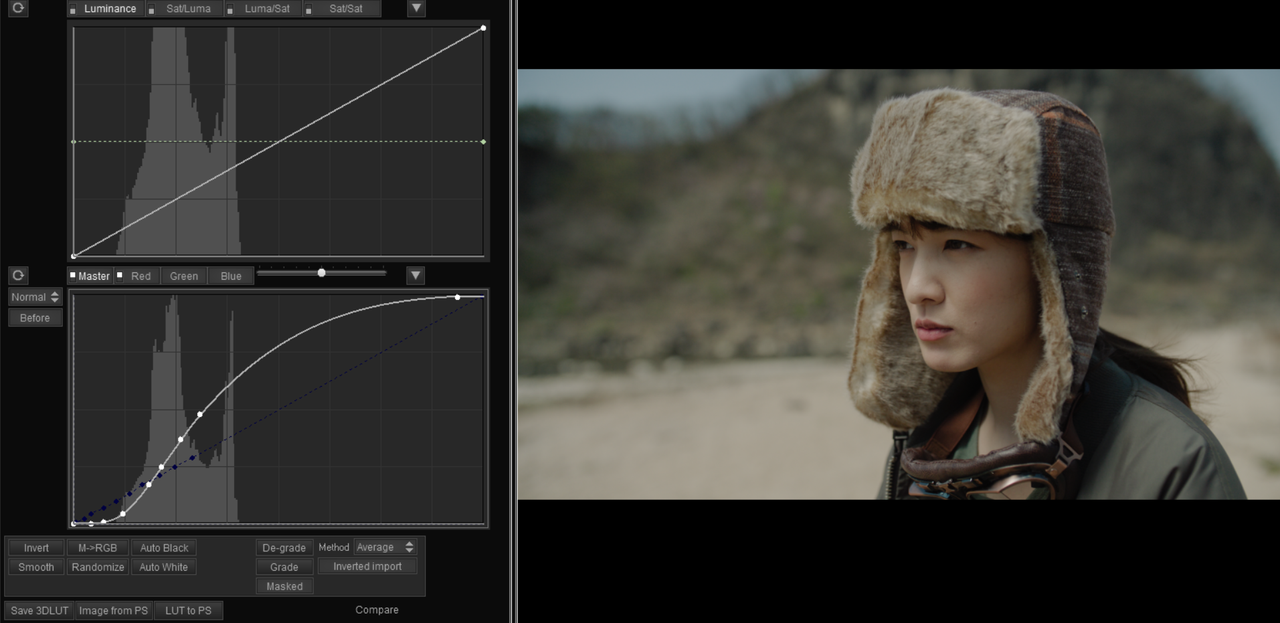Click the Compare label
The image size is (1280, 623).
(377, 610)
